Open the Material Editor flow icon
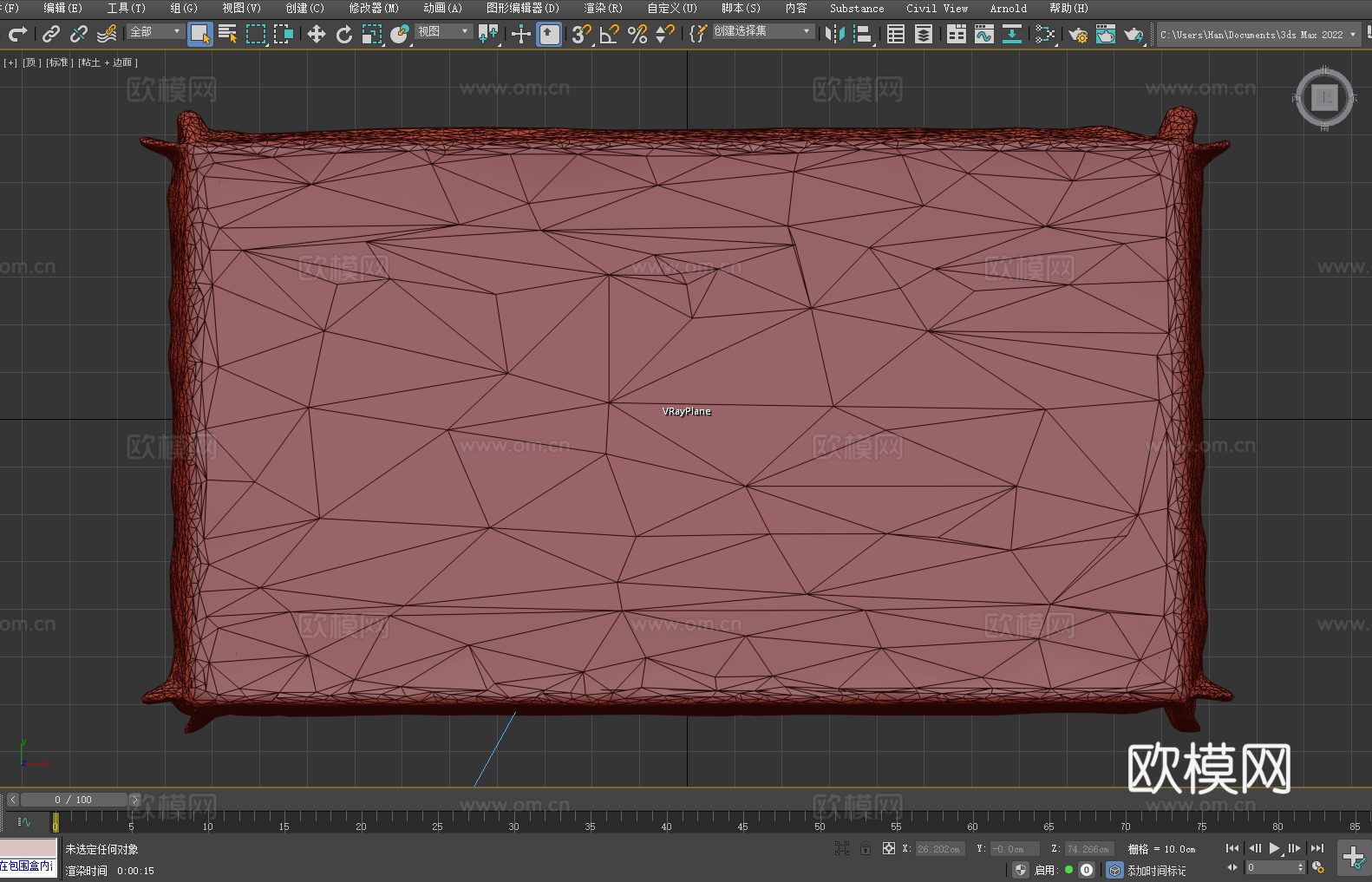The height and width of the screenshot is (882, 1372). [x=1045, y=34]
